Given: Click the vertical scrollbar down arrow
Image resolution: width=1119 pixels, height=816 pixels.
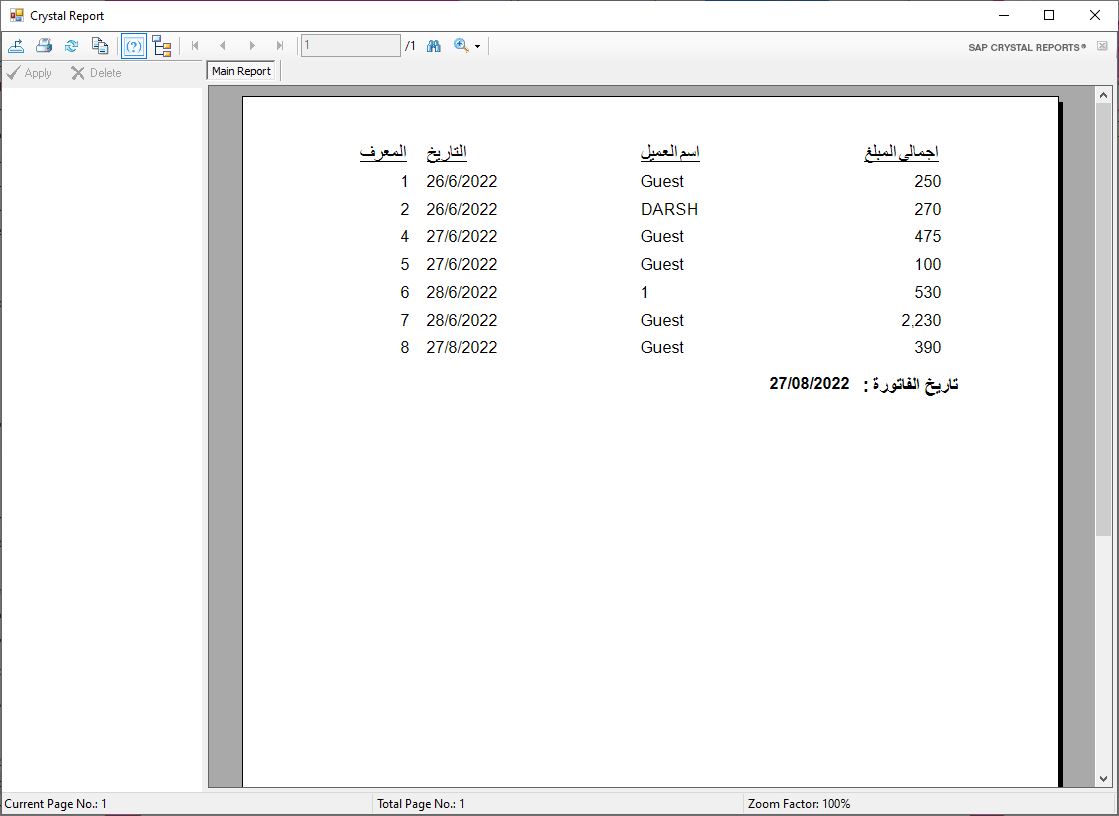Looking at the screenshot, I should 1104,779.
